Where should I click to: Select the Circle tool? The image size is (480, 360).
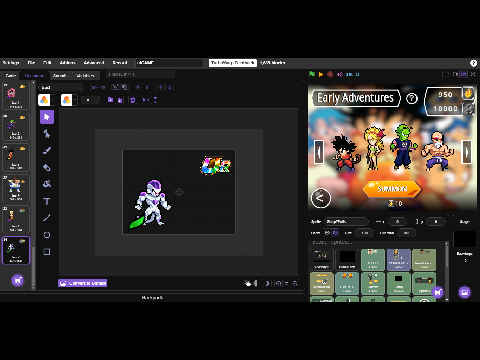pyautogui.click(x=47, y=235)
